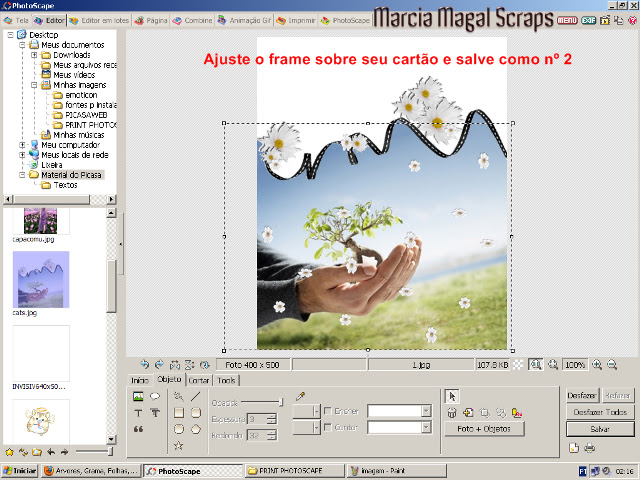The height and width of the screenshot is (480, 640).
Task: Expand the Meus locais de rede node
Action: (22, 155)
